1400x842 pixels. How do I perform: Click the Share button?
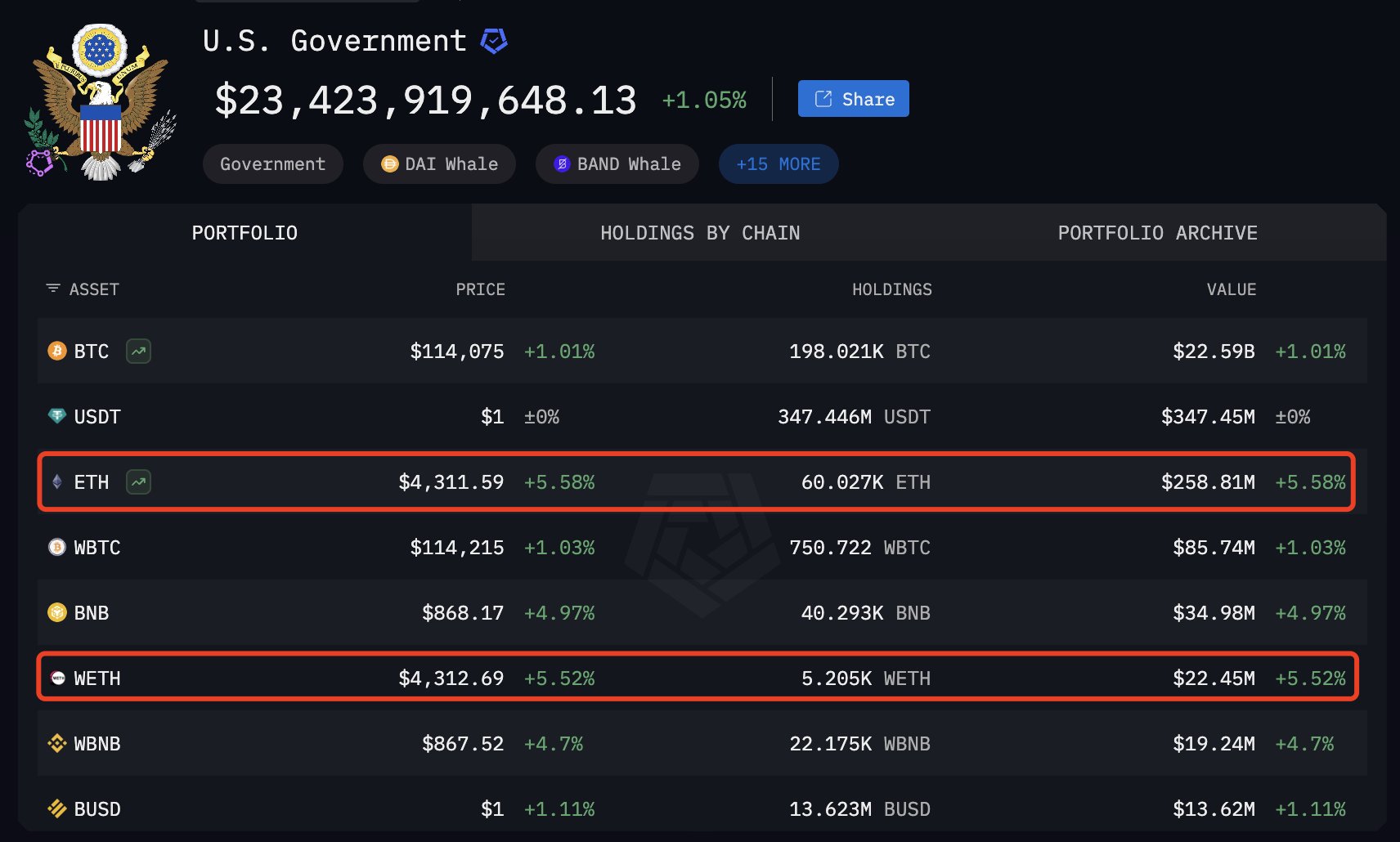pyautogui.click(x=853, y=98)
